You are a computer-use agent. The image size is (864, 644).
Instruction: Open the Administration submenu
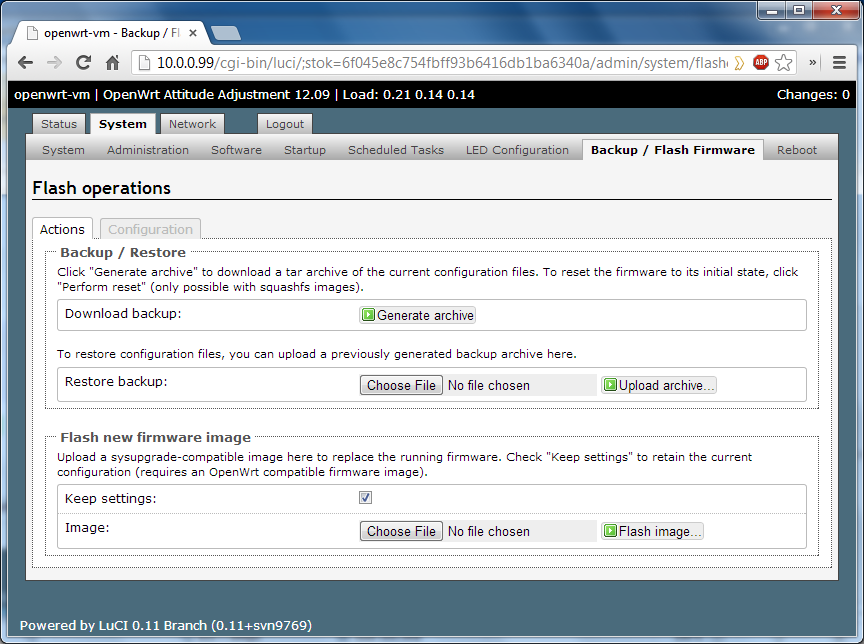[148, 150]
